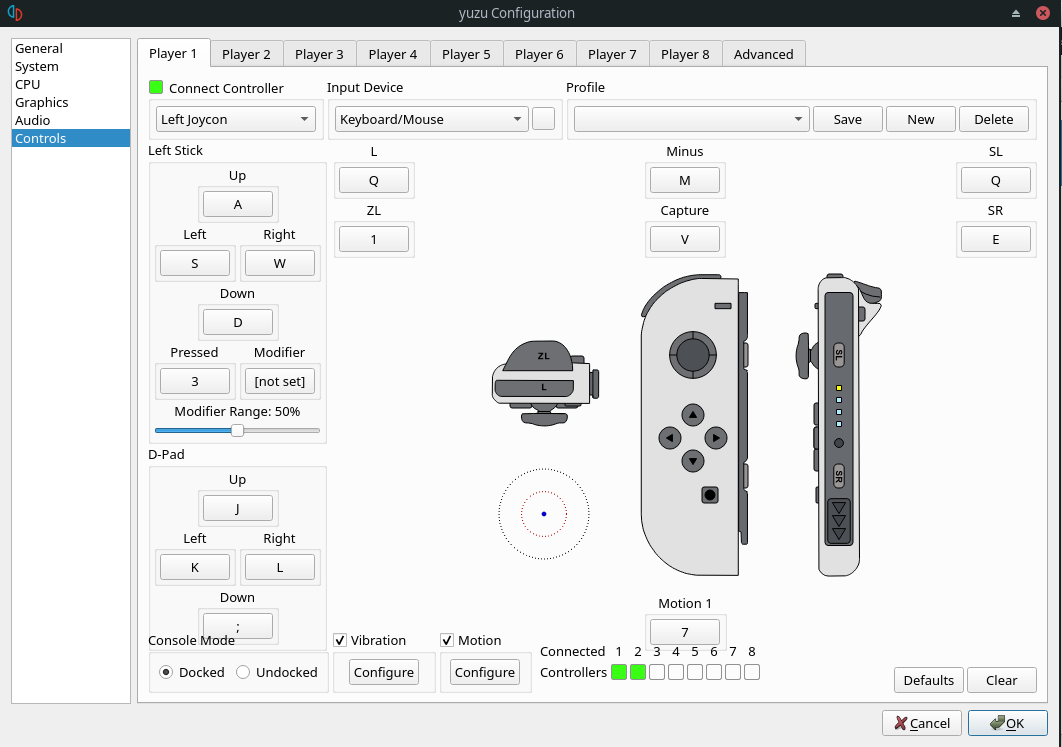
Task: Click the minus button on Joycon image
Action: pyautogui.click(x=723, y=306)
